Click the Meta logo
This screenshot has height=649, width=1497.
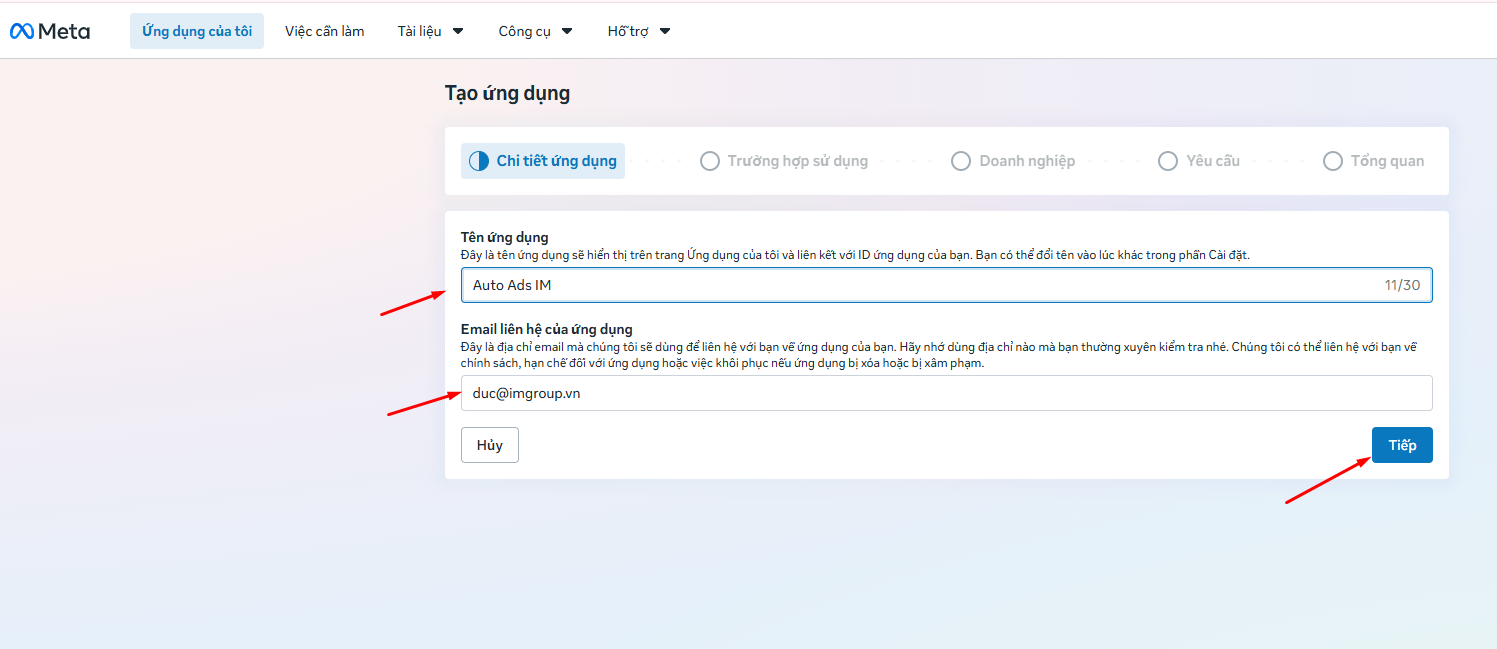[x=50, y=31]
